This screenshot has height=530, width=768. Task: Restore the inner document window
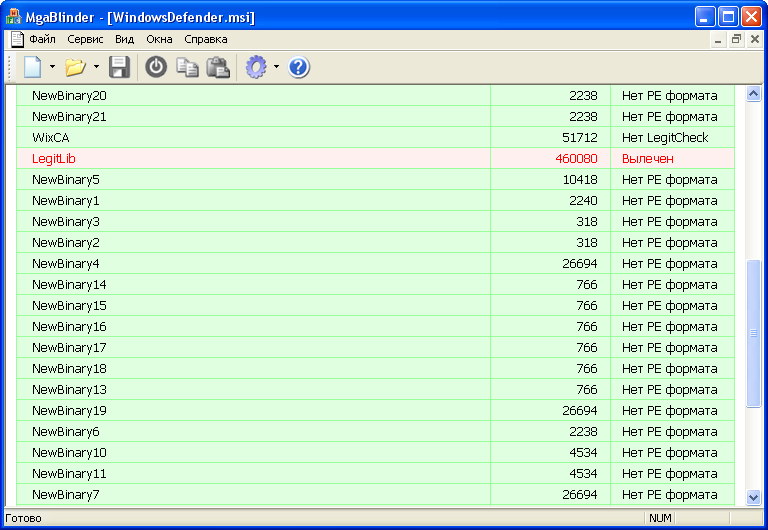(736, 40)
